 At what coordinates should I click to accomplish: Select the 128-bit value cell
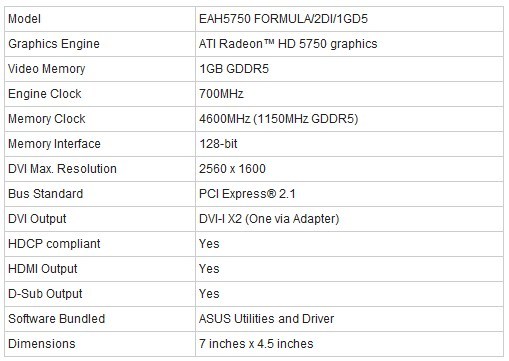coord(349,144)
